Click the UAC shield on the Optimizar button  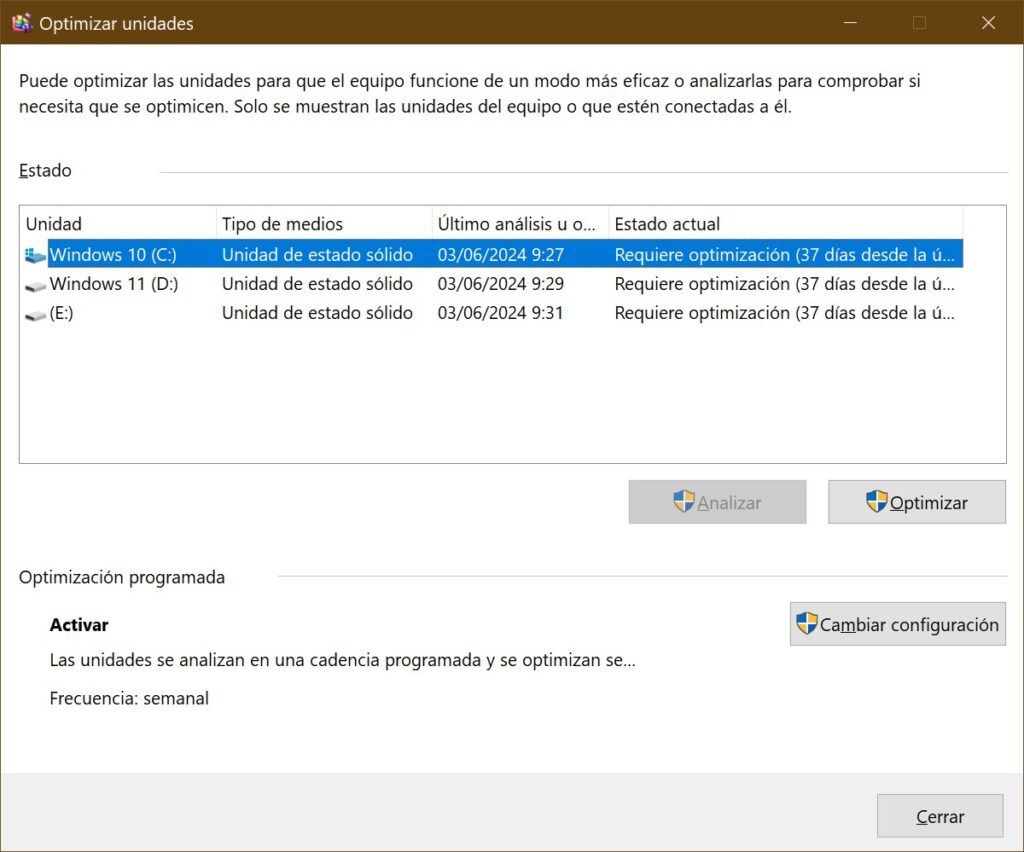[x=879, y=502]
